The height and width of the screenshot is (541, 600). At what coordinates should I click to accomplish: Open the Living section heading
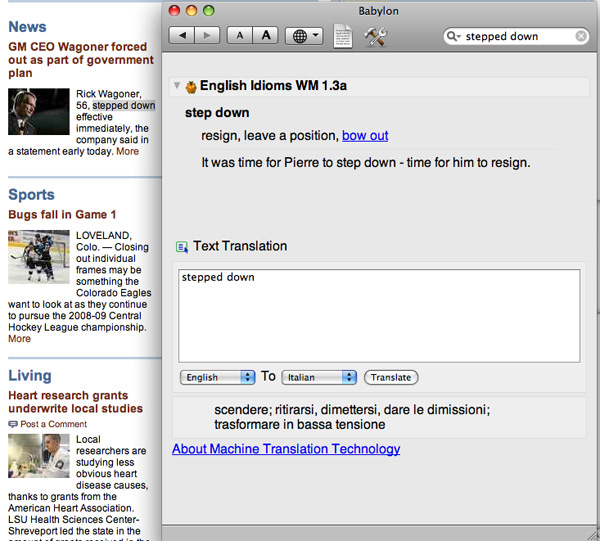[x=30, y=375]
